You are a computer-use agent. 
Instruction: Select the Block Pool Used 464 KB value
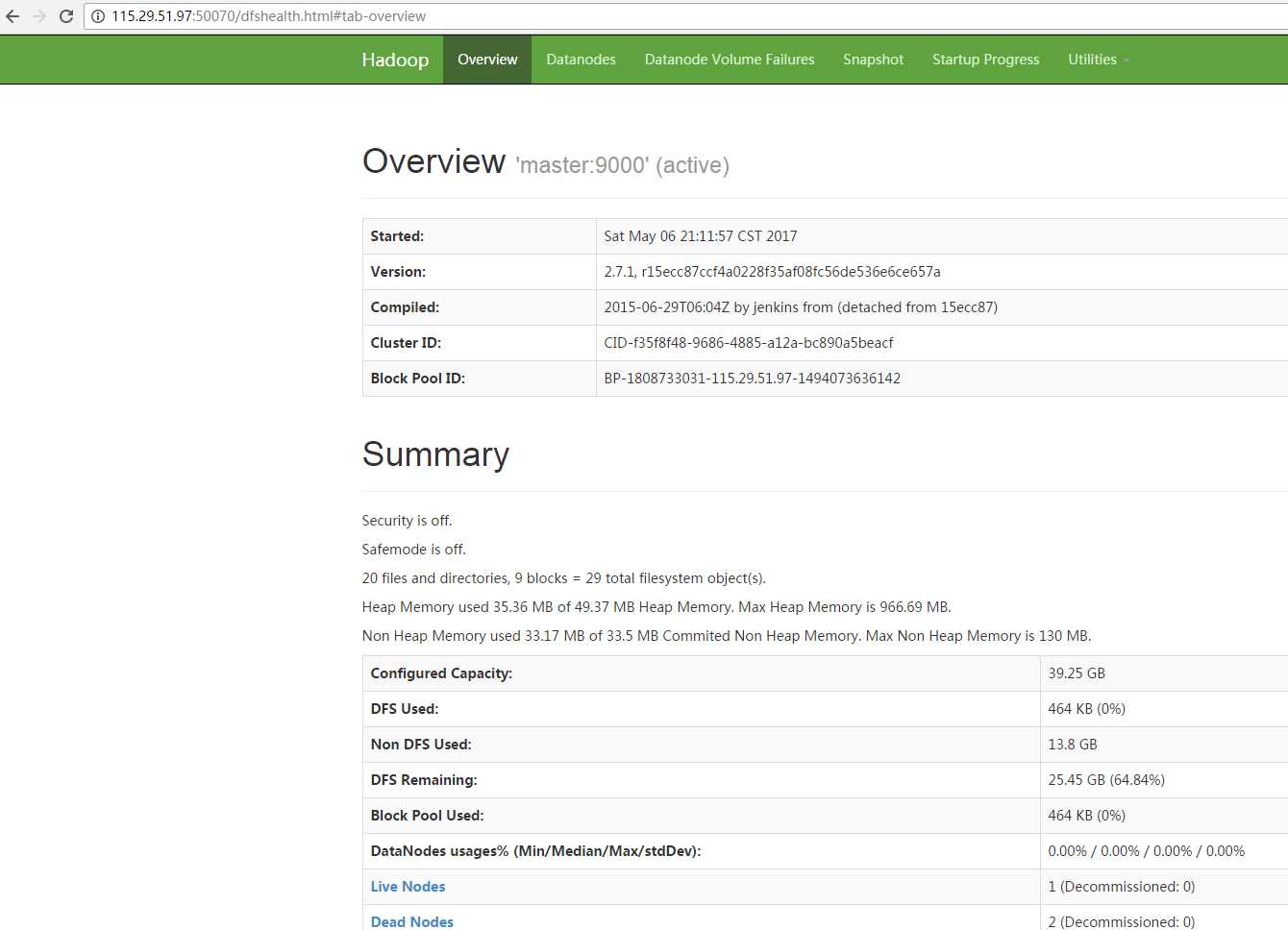[x=1086, y=816]
